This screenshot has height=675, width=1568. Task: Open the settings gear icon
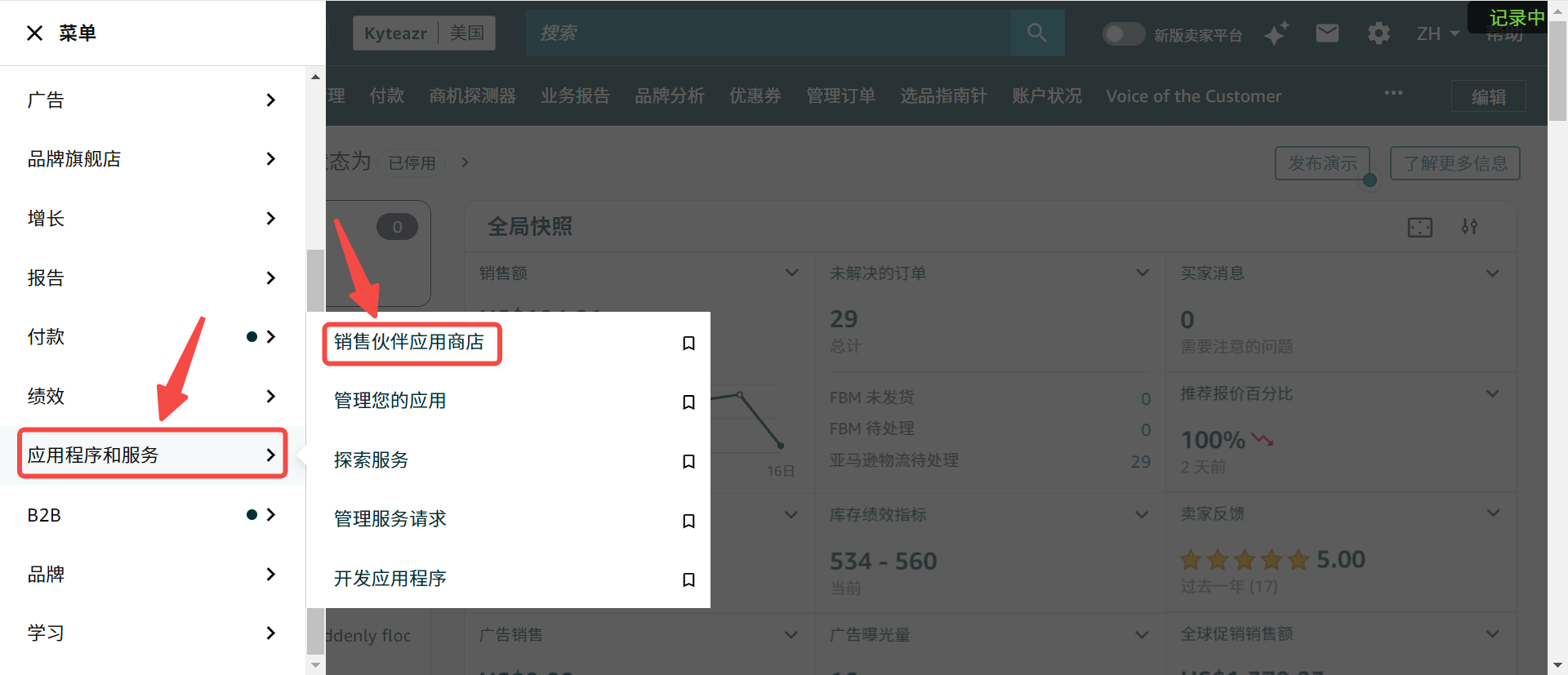(1379, 33)
